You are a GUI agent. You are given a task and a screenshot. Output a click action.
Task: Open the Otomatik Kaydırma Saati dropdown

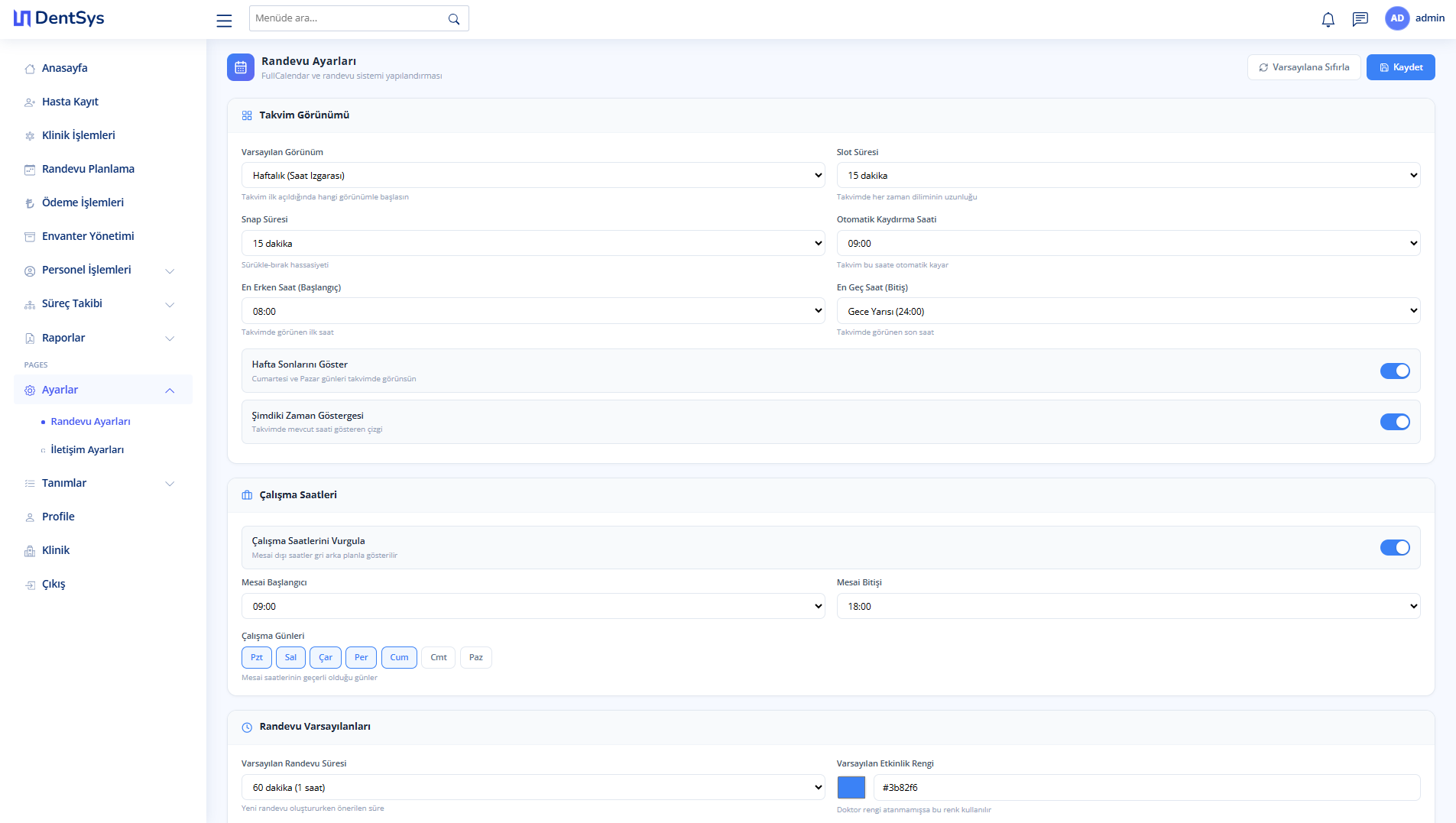pyautogui.click(x=1128, y=243)
